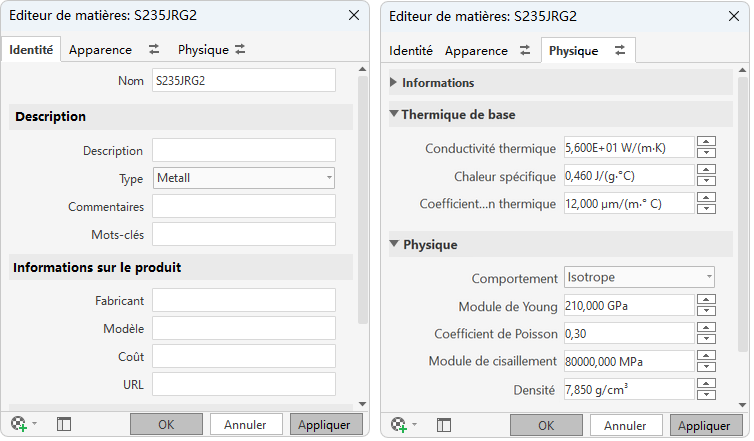Click the right window's scroll down arrow

pyautogui.click(x=742, y=405)
